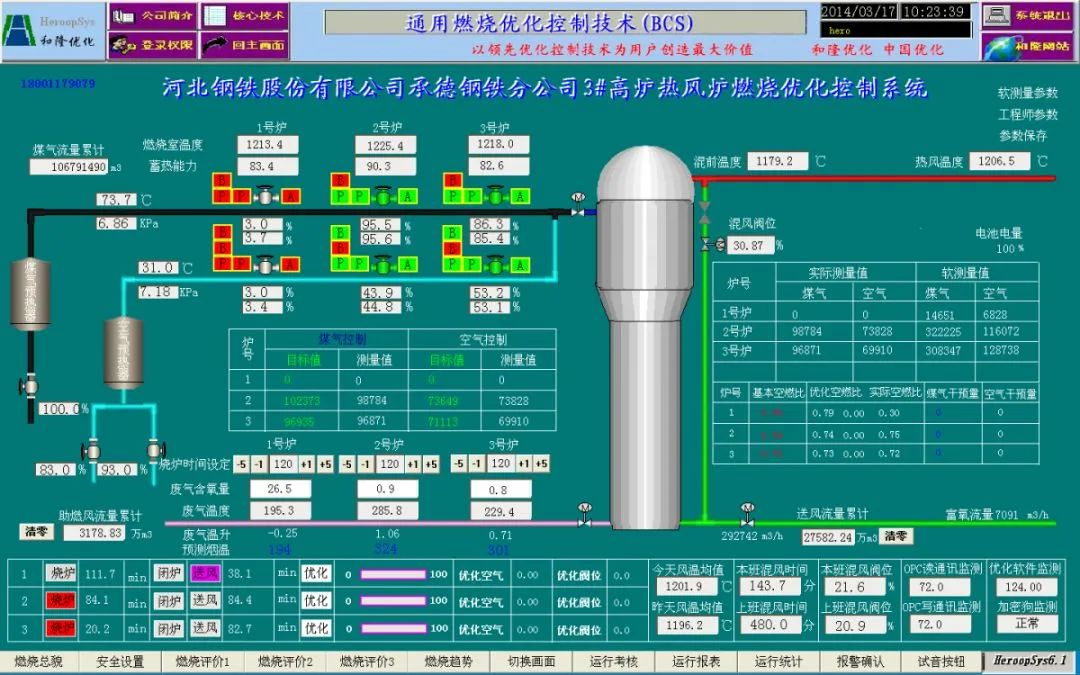Image resolution: width=1080 pixels, height=675 pixels.
Task: Decrease 2号炉 burn time by 1
Action: click(x=366, y=464)
